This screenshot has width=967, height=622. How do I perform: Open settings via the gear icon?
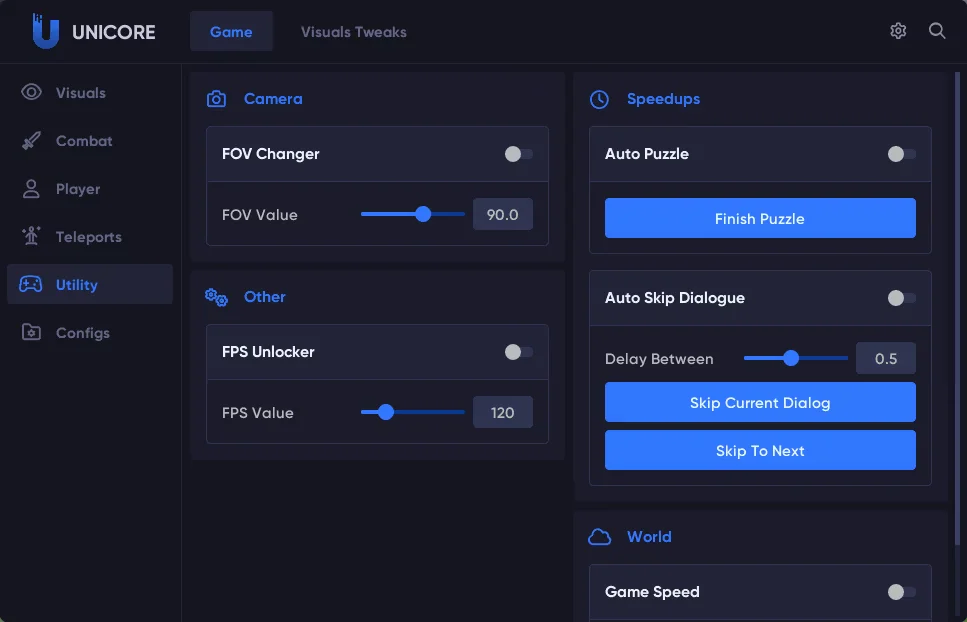898,31
